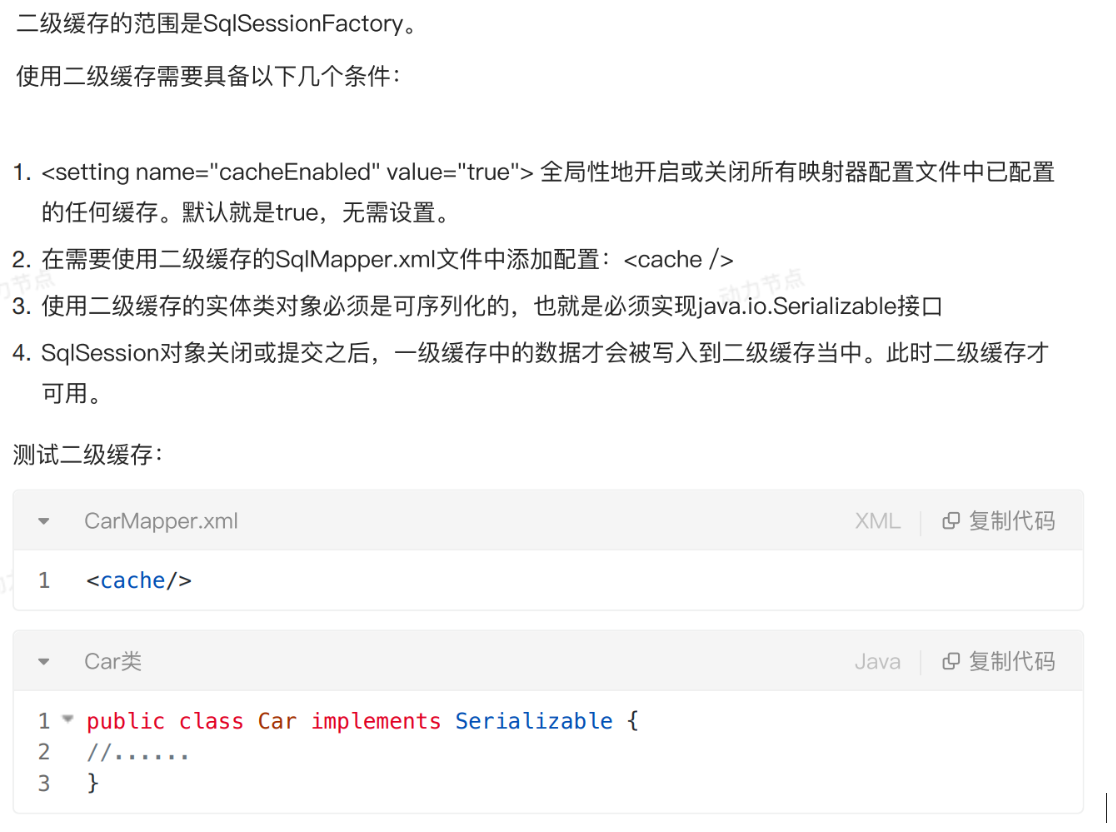Open the Java language selector label

pyautogui.click(x=878, y=662)
